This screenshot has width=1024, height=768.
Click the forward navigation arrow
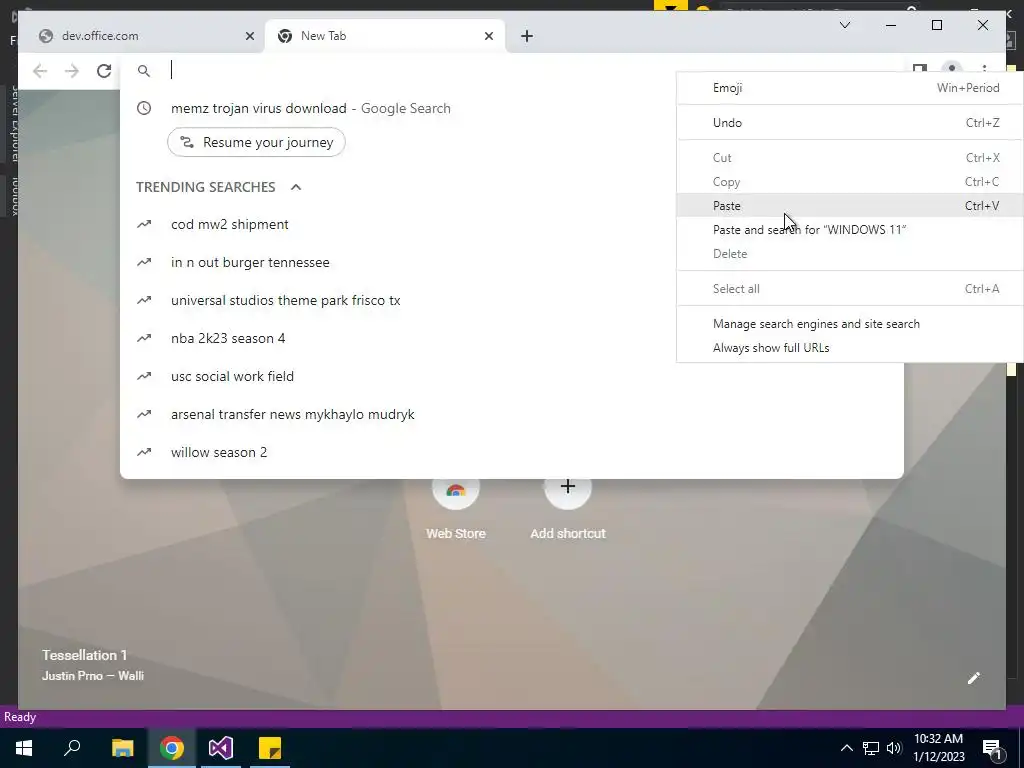(x=72, y=71)
